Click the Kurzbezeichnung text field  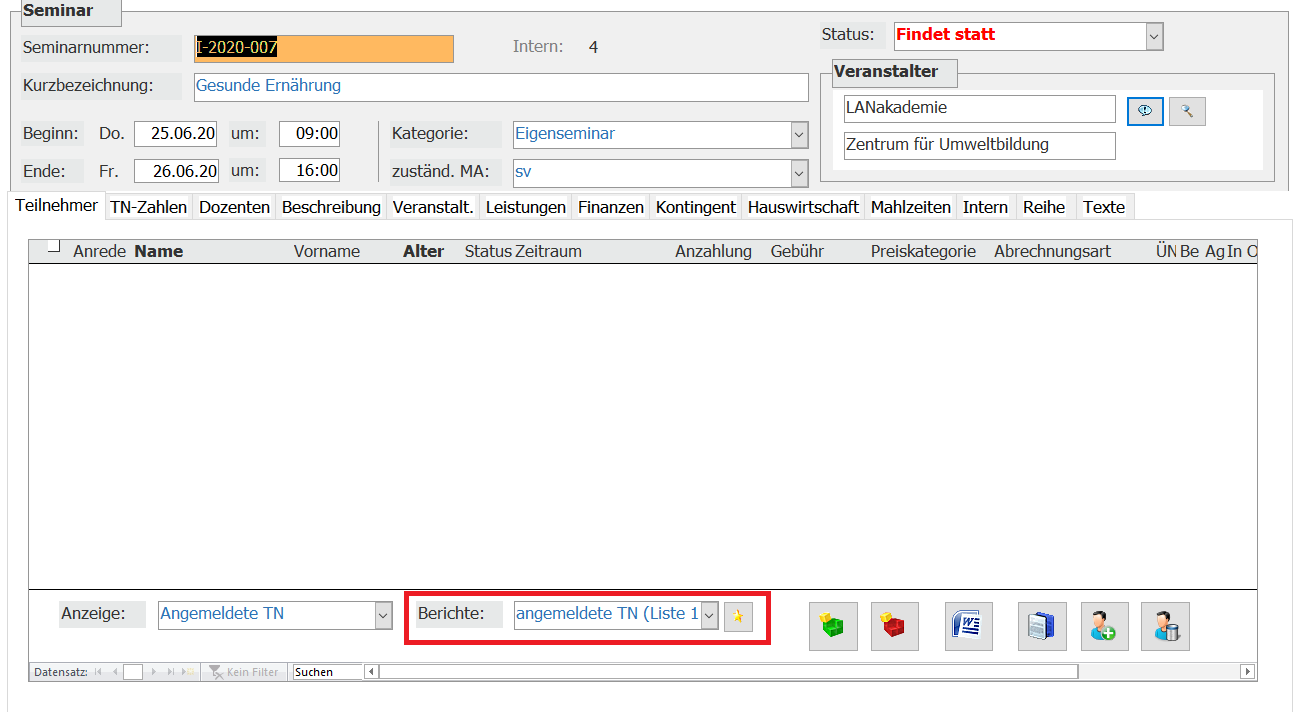[500, 87]
